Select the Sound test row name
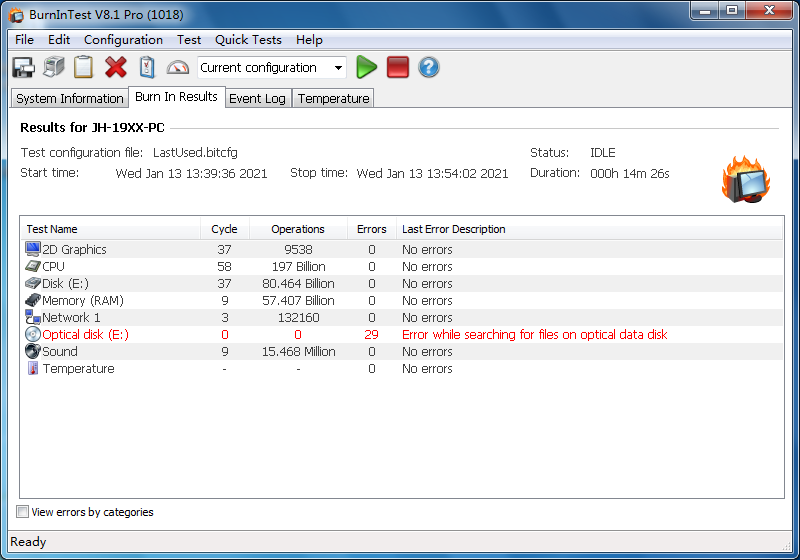Image resolution: width=800 pixels, height=560 pixels. click(60, 351)
